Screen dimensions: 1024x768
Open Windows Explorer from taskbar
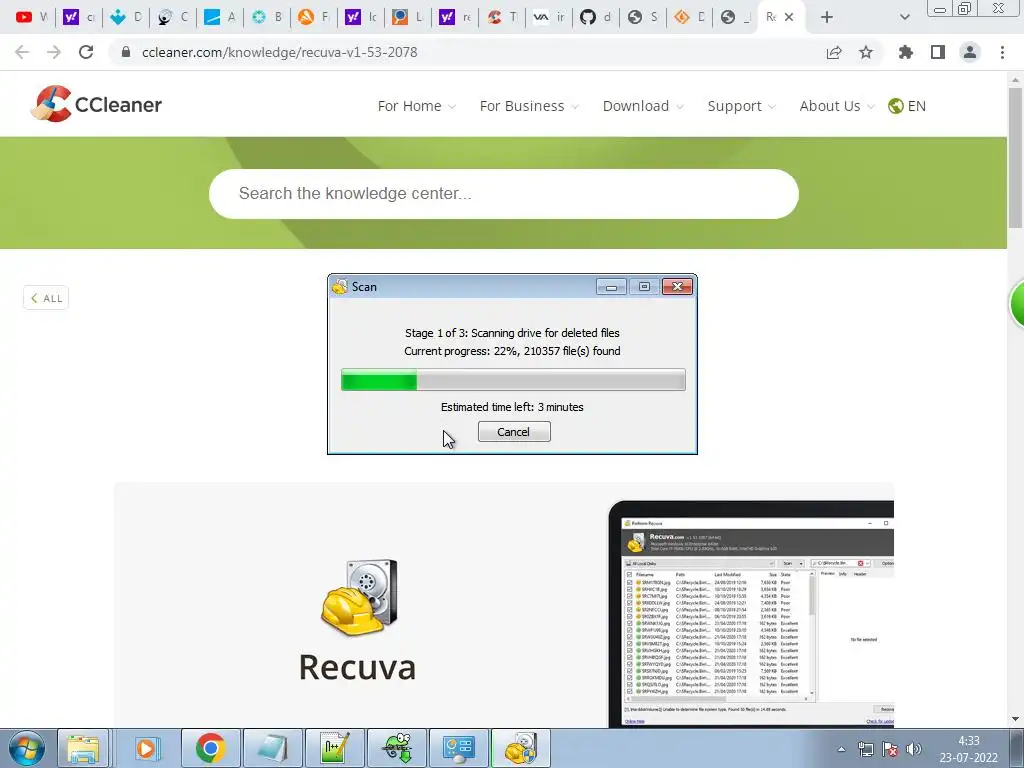[83, 748]
